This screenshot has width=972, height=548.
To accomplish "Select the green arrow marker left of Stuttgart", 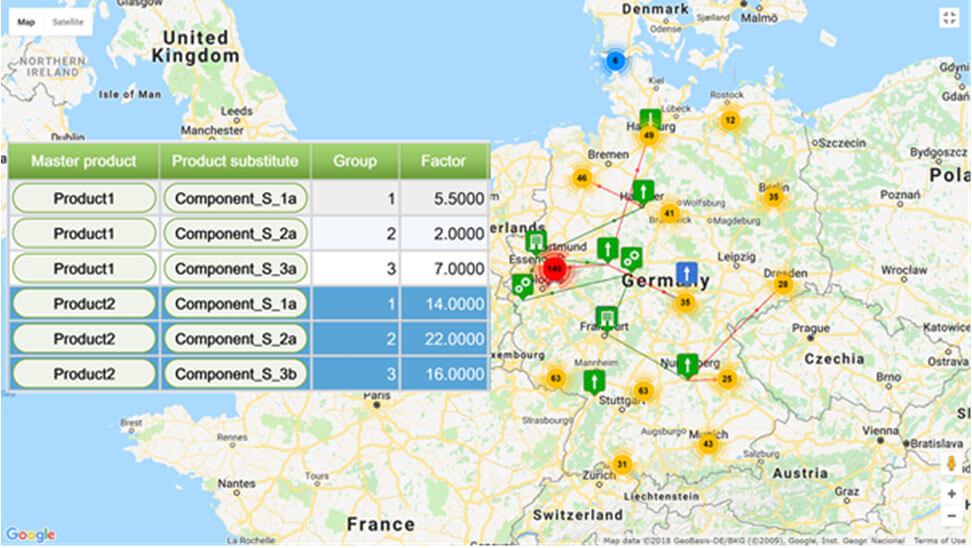I will [x=594, y=381].
